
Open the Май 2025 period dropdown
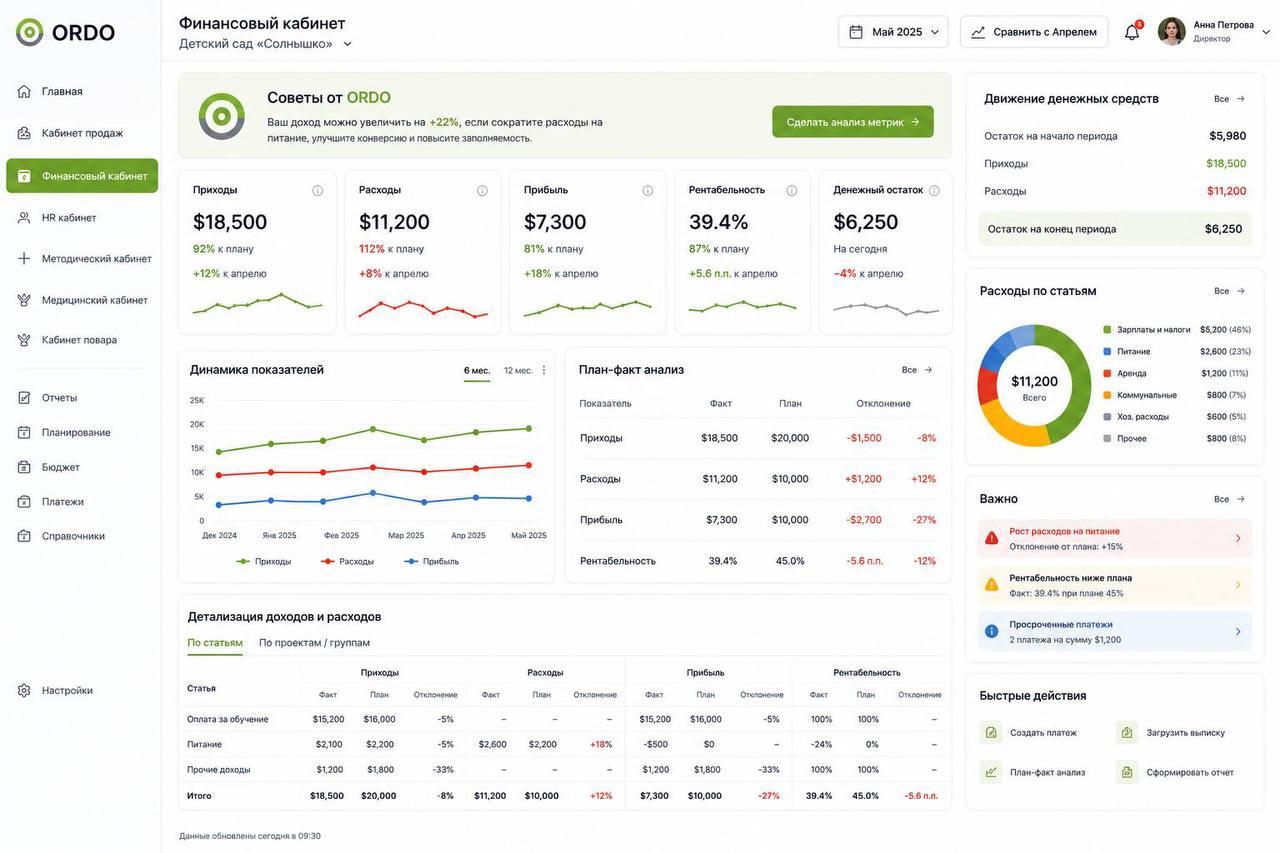(x=893, y=32)
